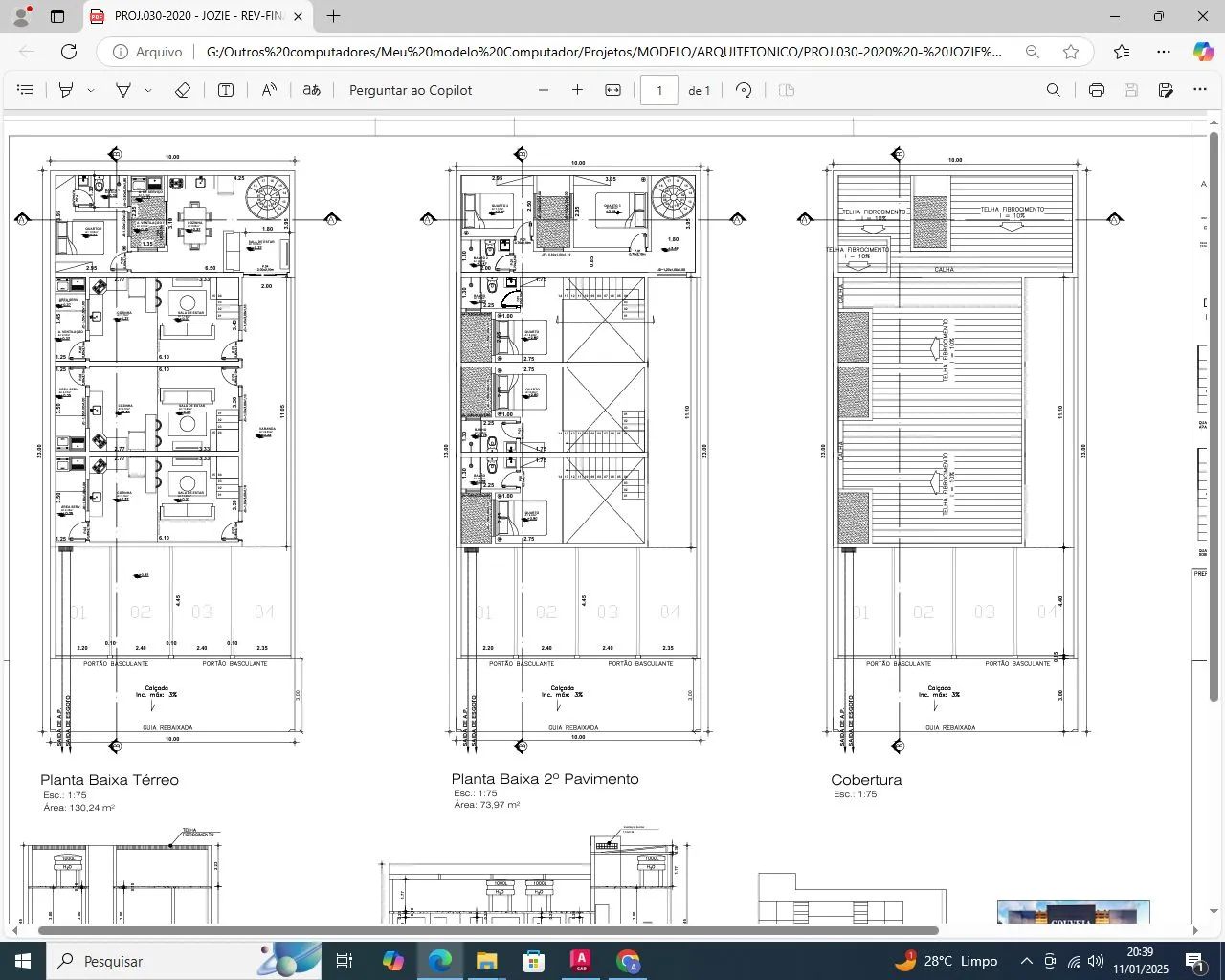The image size is (1225, 980).
Task: Save PDF as a copy
Action: [x=1166, y=90]
